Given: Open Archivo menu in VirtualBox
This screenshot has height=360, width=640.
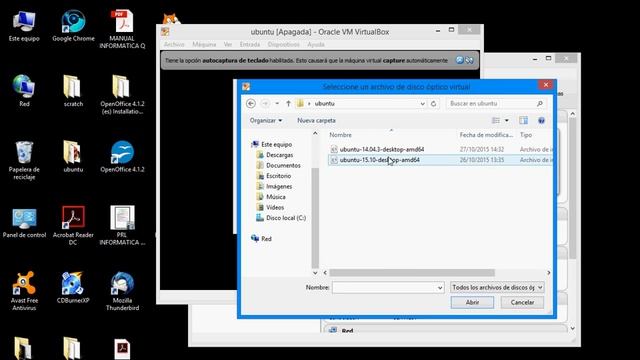Looking at the screenshot, I should (x=174, y=44).
